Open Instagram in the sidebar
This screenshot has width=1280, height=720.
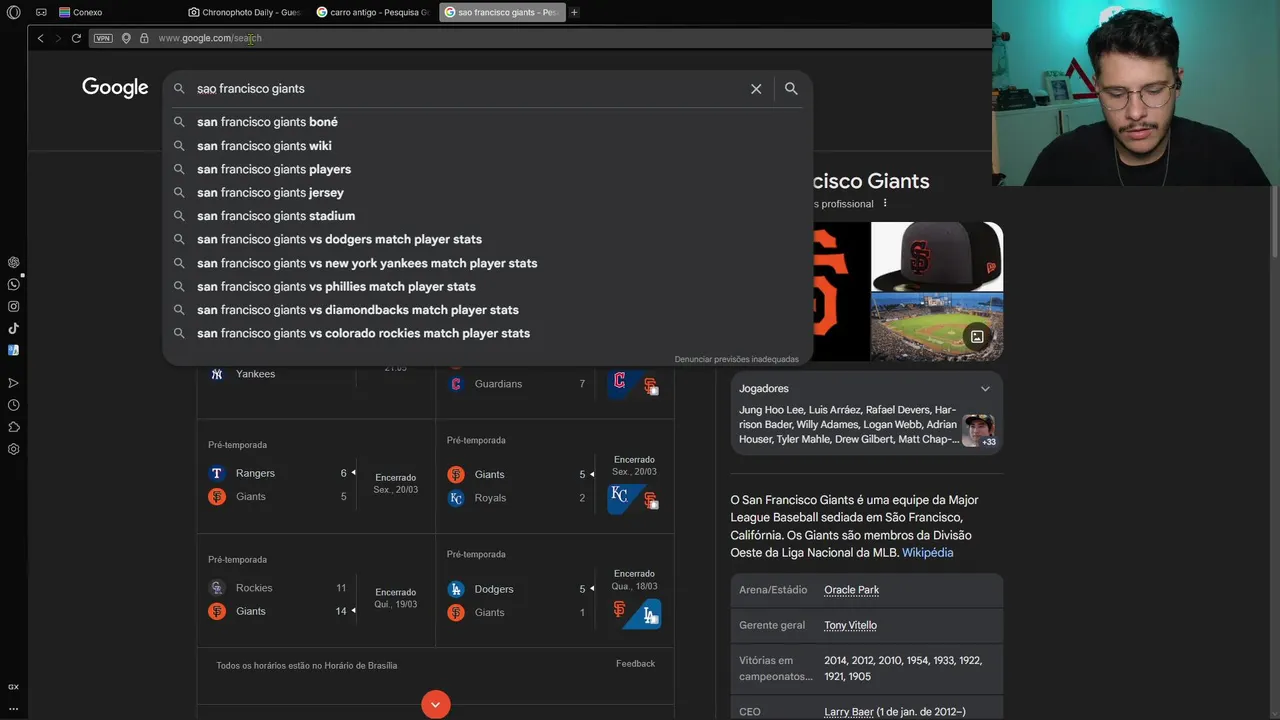(x=13, y=306)
